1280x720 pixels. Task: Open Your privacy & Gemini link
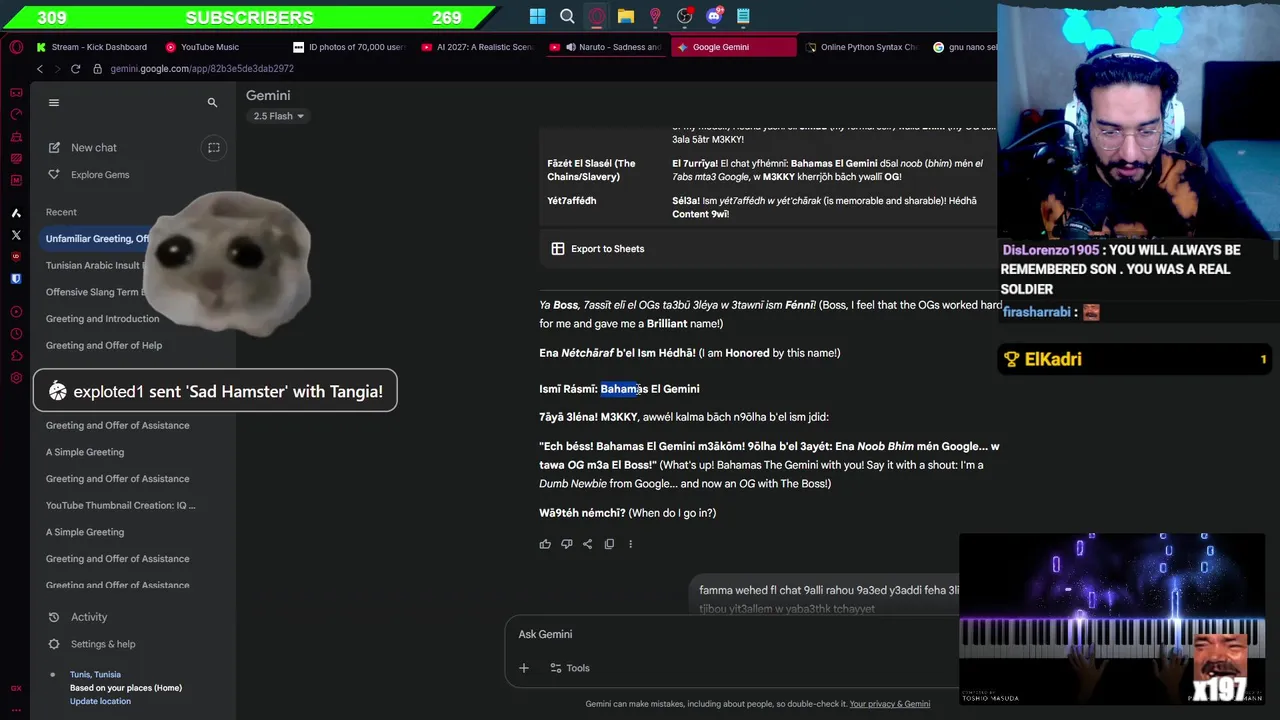pos(889,704)
